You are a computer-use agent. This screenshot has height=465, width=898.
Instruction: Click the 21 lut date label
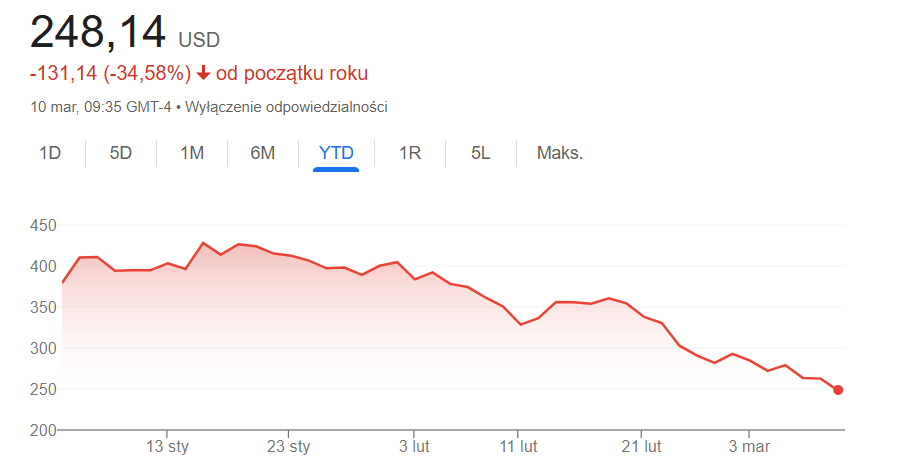[x=641, y=446]
